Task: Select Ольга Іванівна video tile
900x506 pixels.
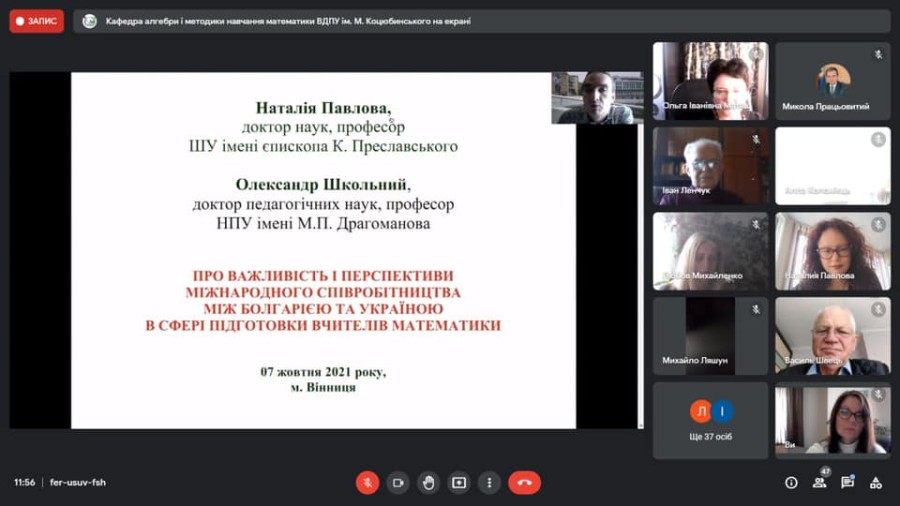Action: pos(711,81)
